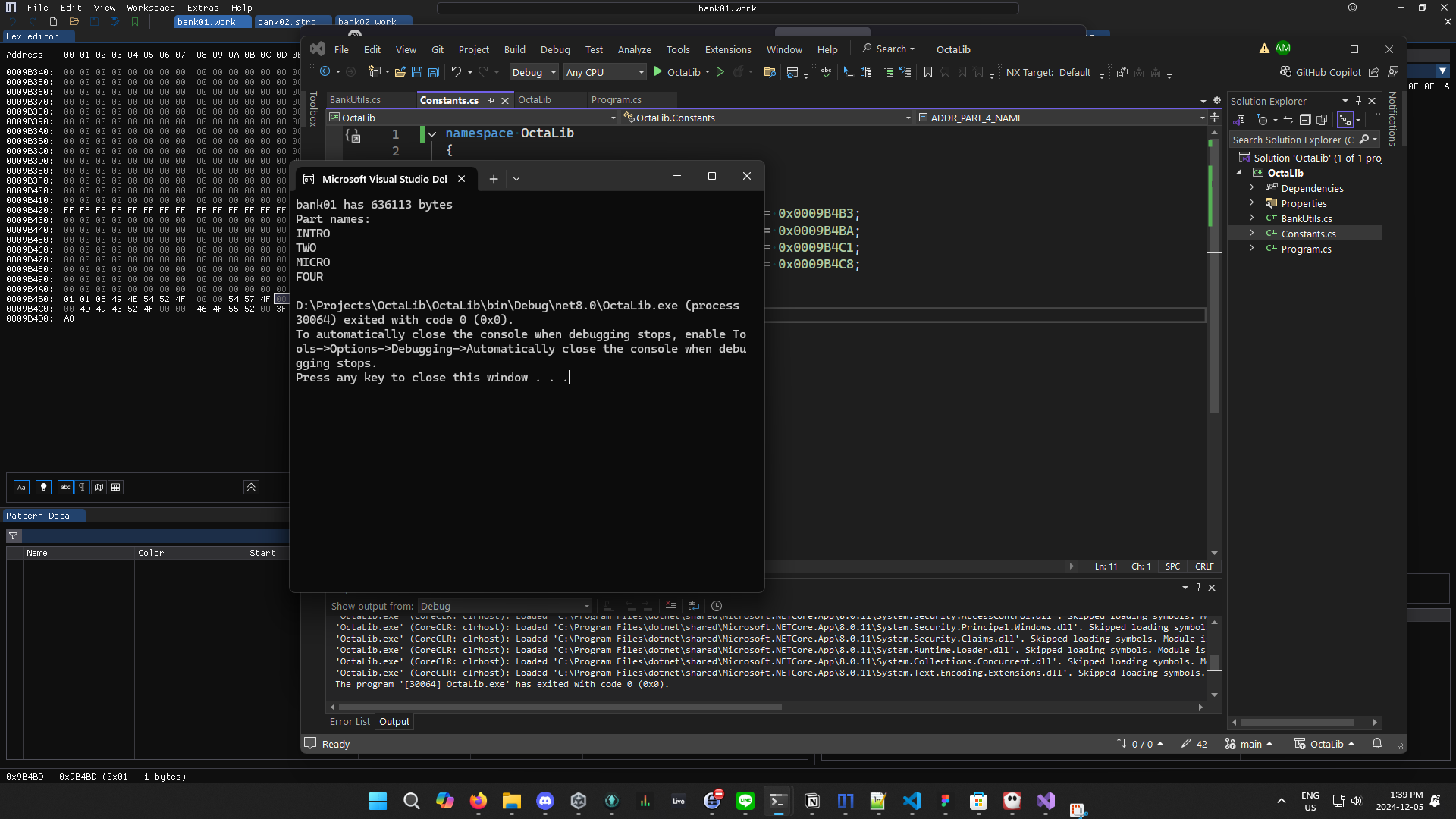Open the Build menu
Viewport: 1456px width, 819px height.
[514, 49]
